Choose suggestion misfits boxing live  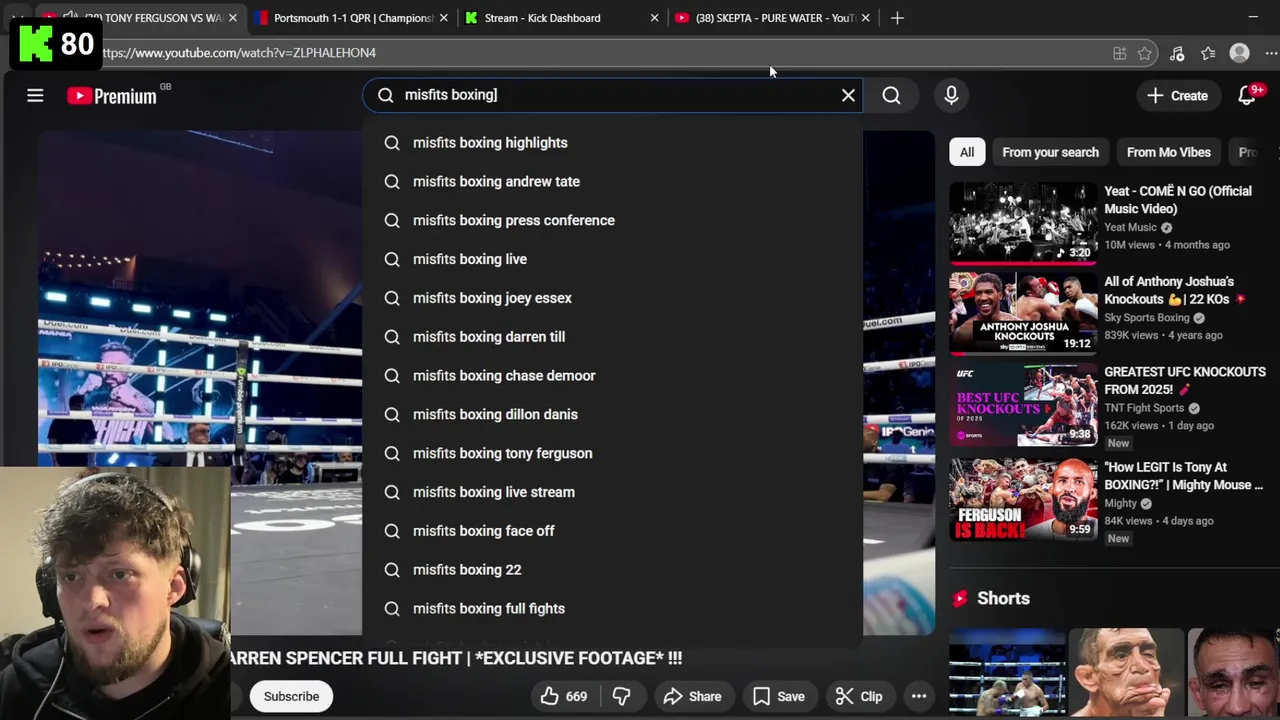(x=612, y=259)
